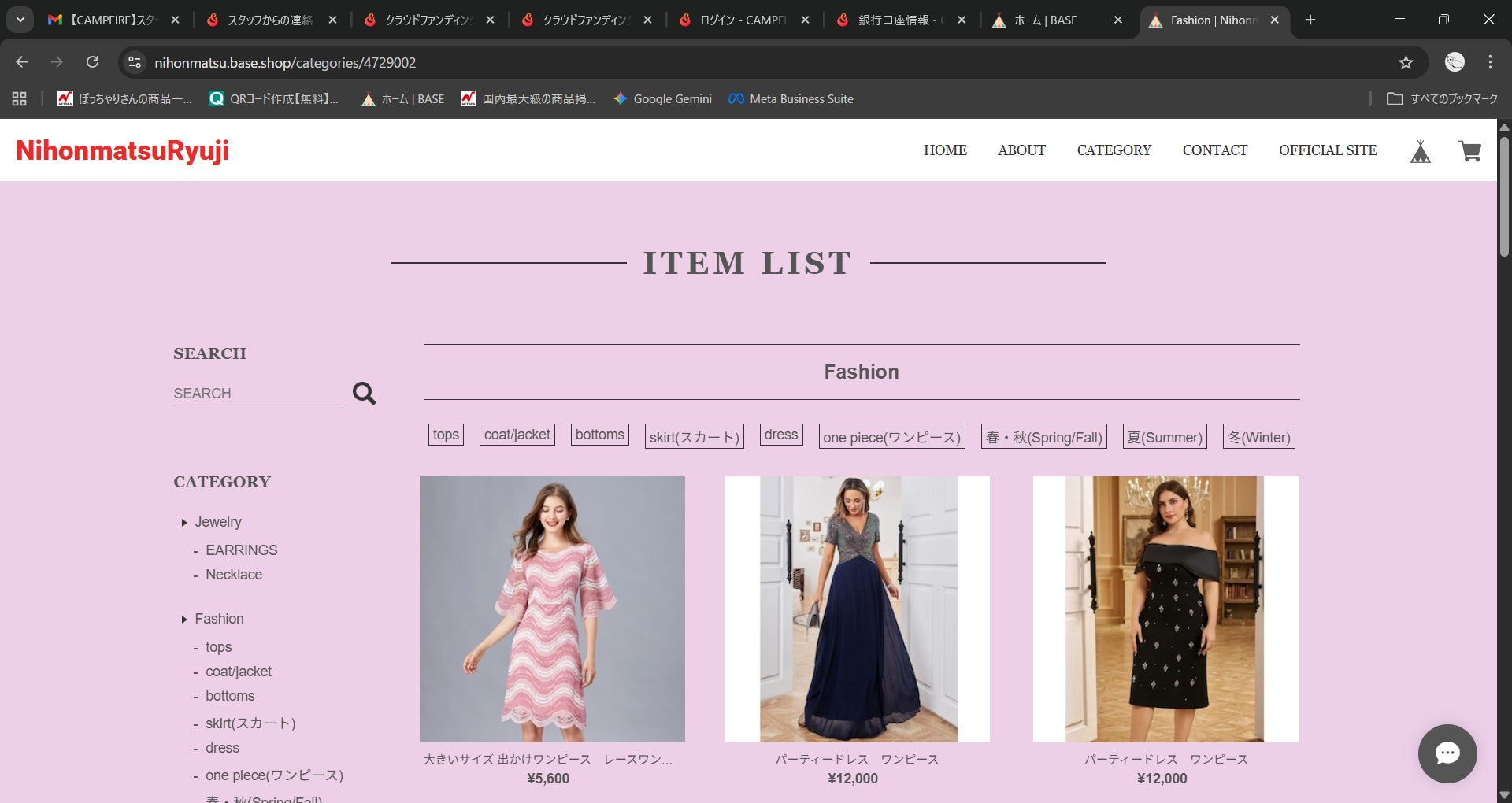This screenshot has height=803, width=1512.
Task: Click the SEARCH text input field
Action: click(258, 393)
